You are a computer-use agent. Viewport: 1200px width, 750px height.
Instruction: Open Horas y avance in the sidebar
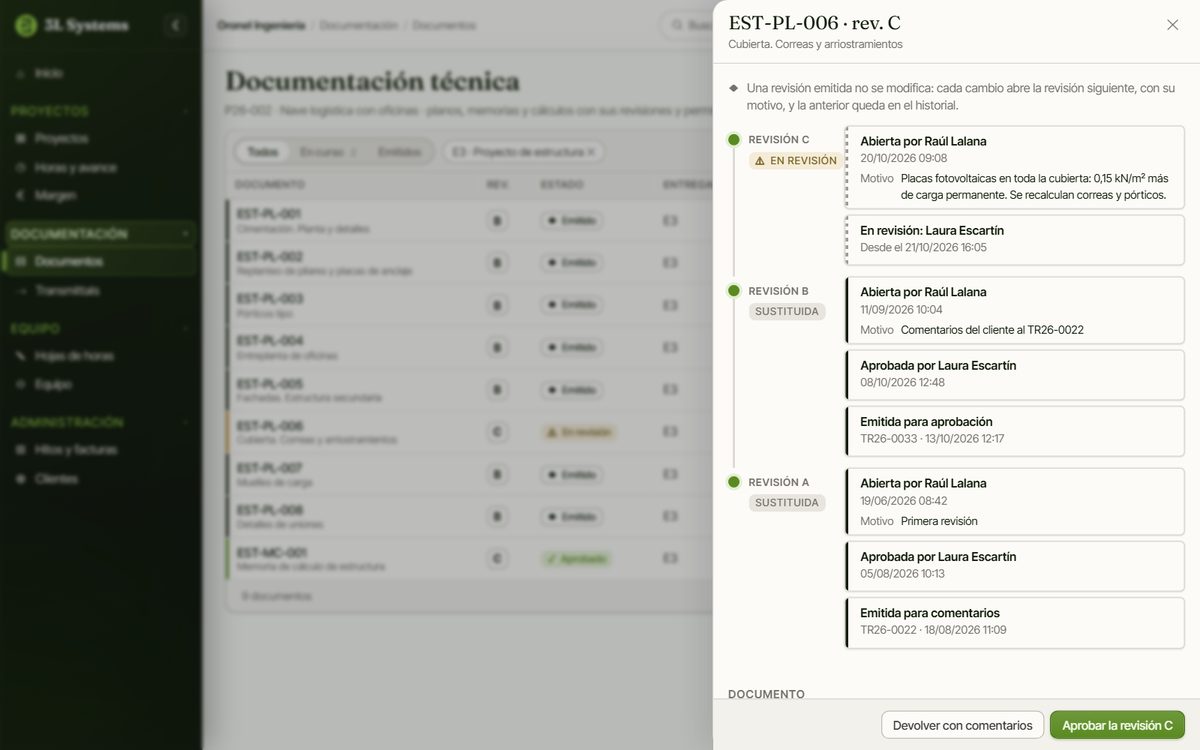[100, 167]
